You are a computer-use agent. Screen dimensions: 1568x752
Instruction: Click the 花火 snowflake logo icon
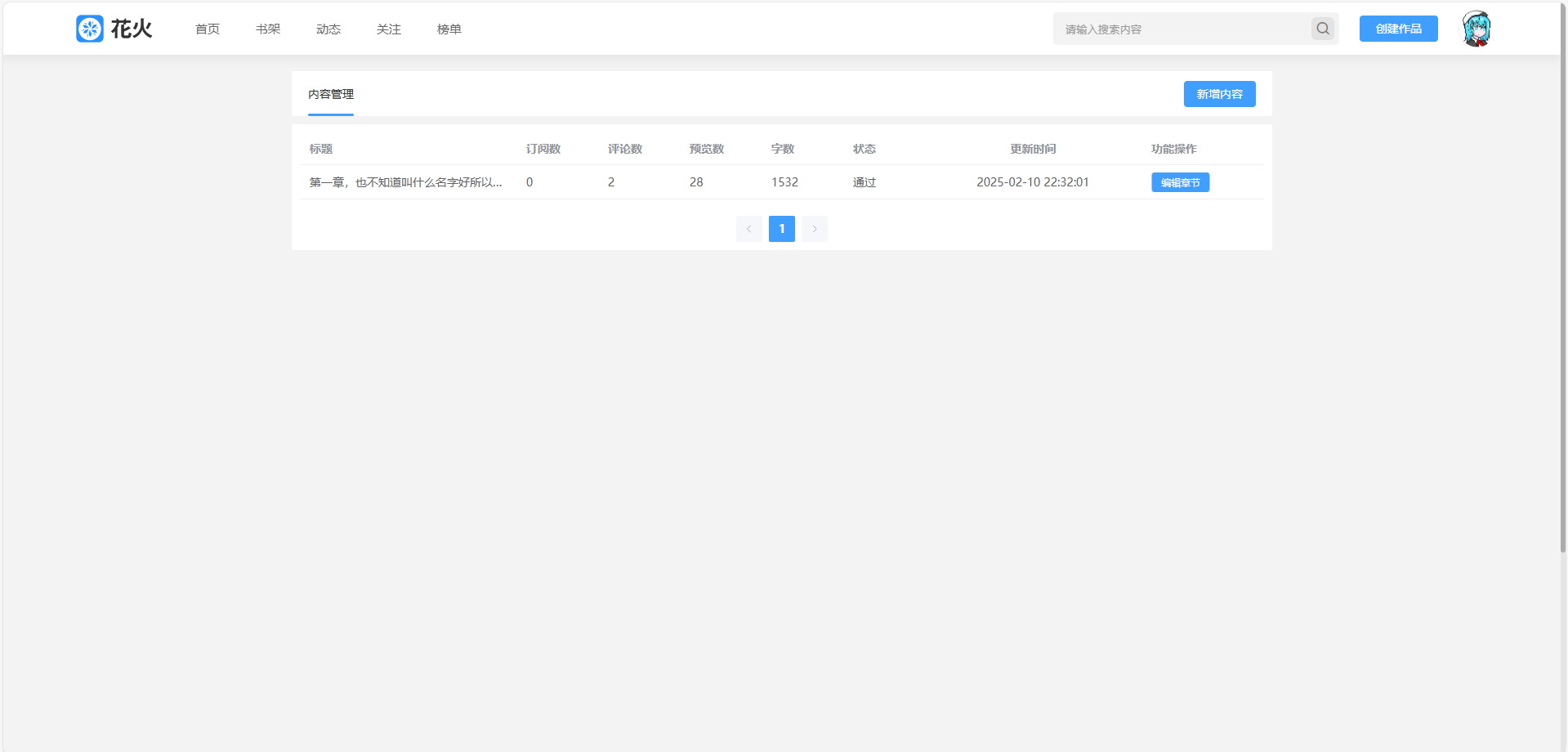(x=90, y=29)
